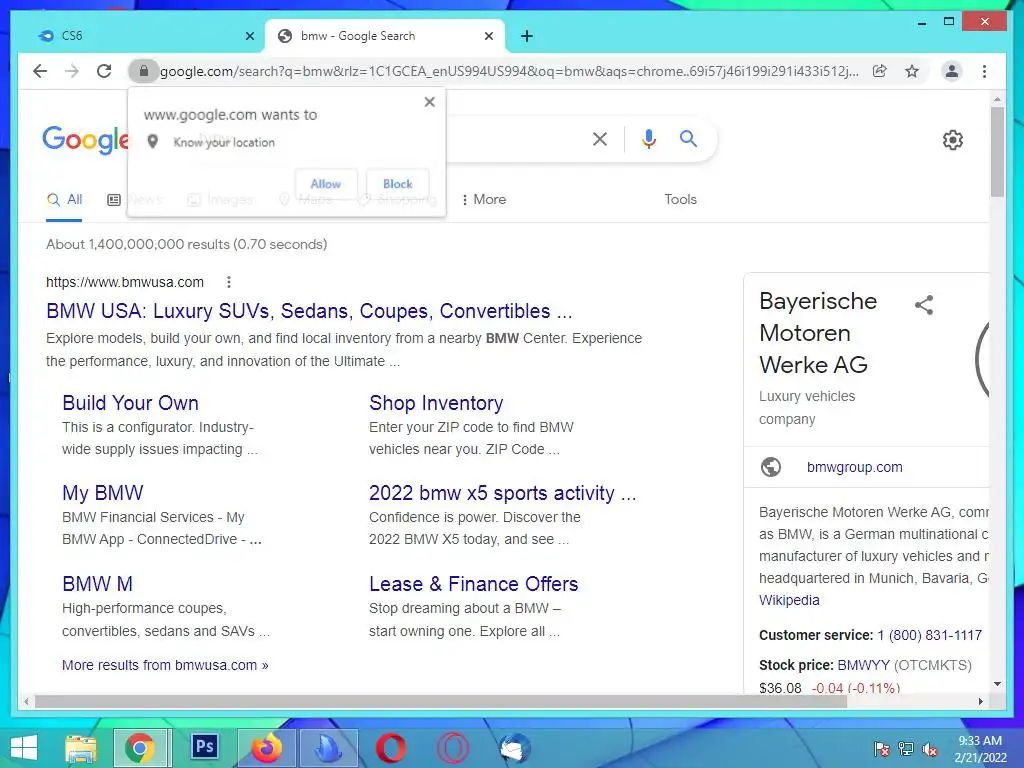Screen dimensions: 1024x768
Task: Open the search Tools options
Action: [680, 200]
